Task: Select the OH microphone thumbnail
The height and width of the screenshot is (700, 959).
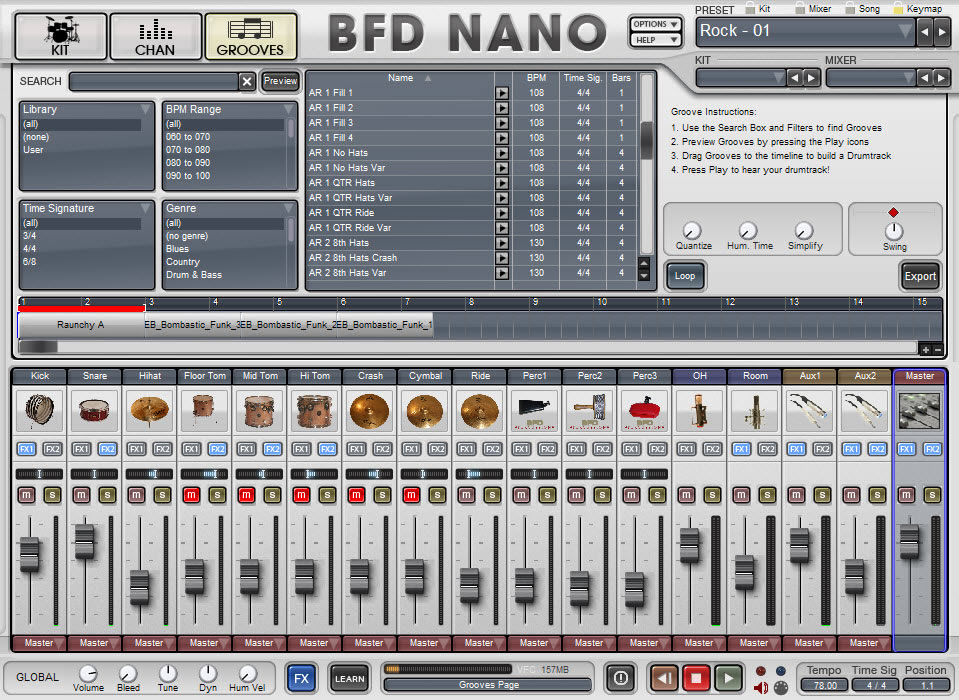Action: [700, 410]
